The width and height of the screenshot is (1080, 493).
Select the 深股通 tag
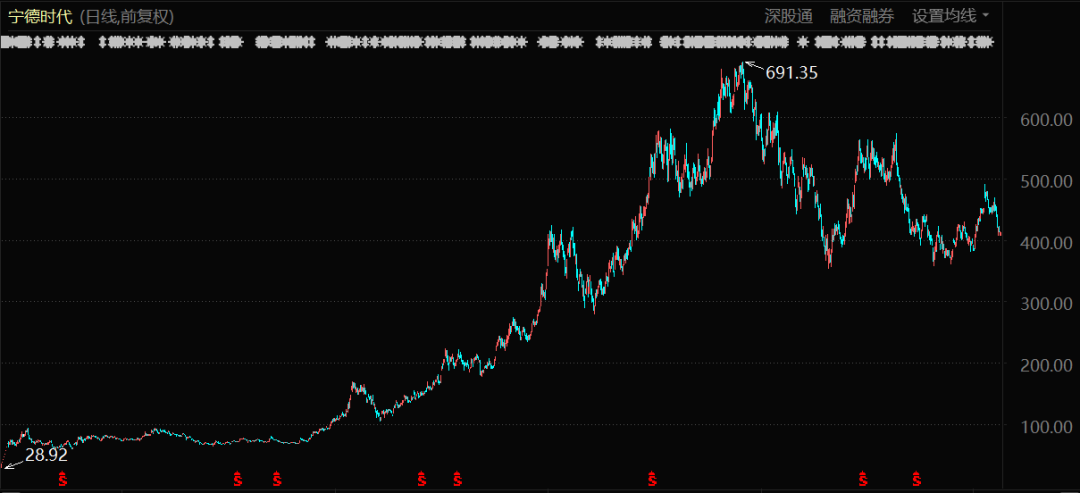coord(789,17)
